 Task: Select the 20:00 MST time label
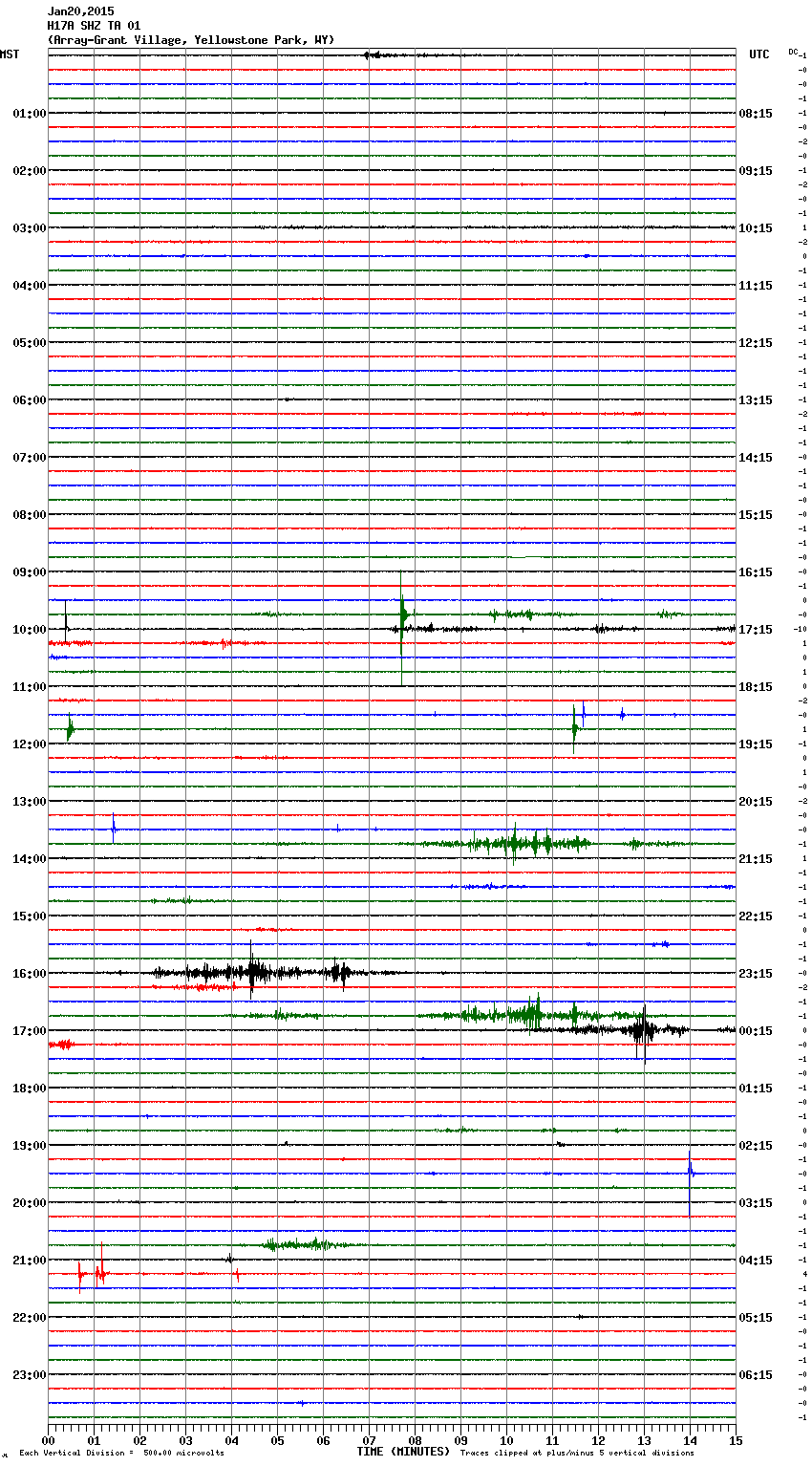(x=29, y=1203)
